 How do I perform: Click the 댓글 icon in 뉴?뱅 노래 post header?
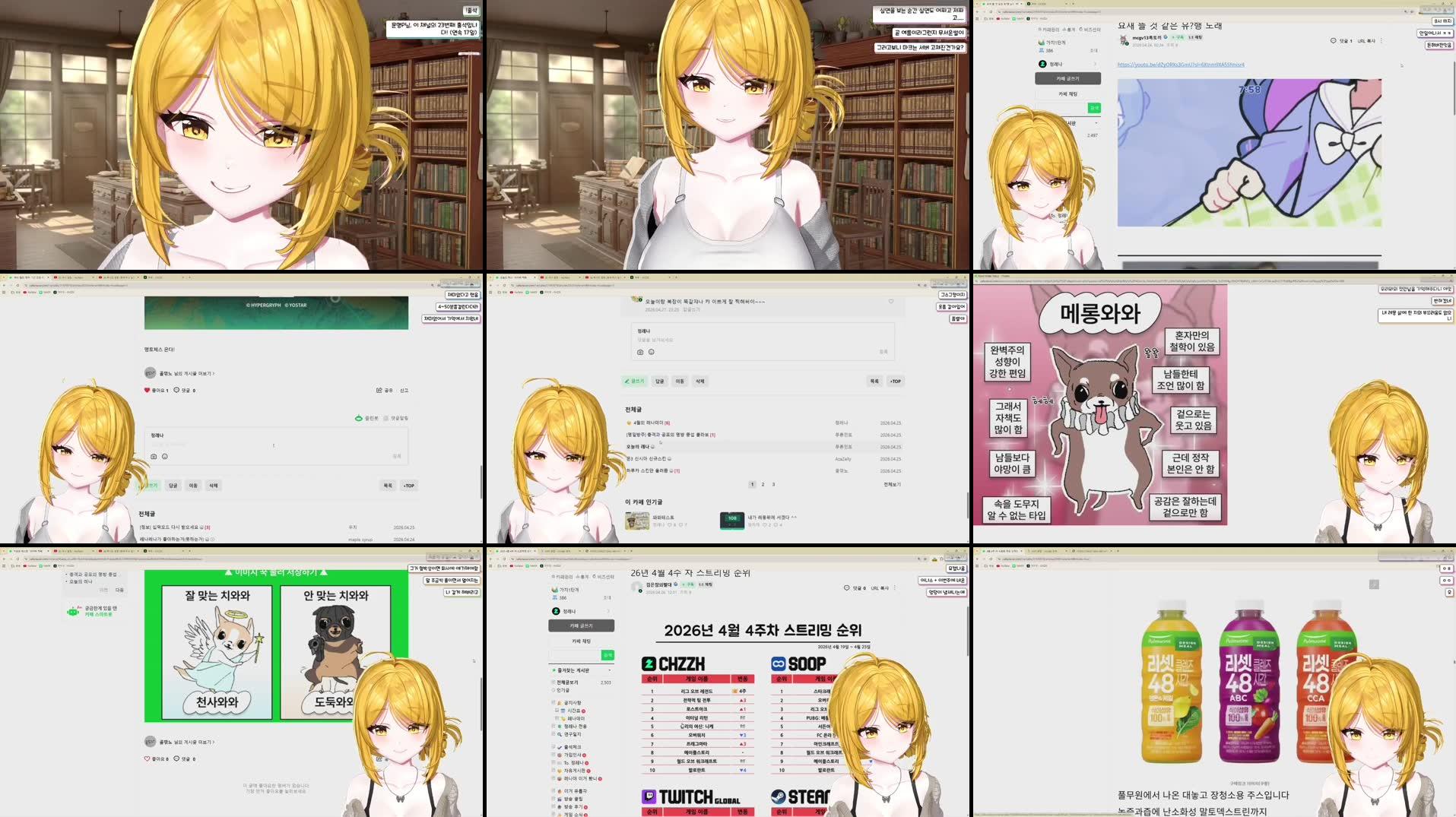click(1334, 40)
